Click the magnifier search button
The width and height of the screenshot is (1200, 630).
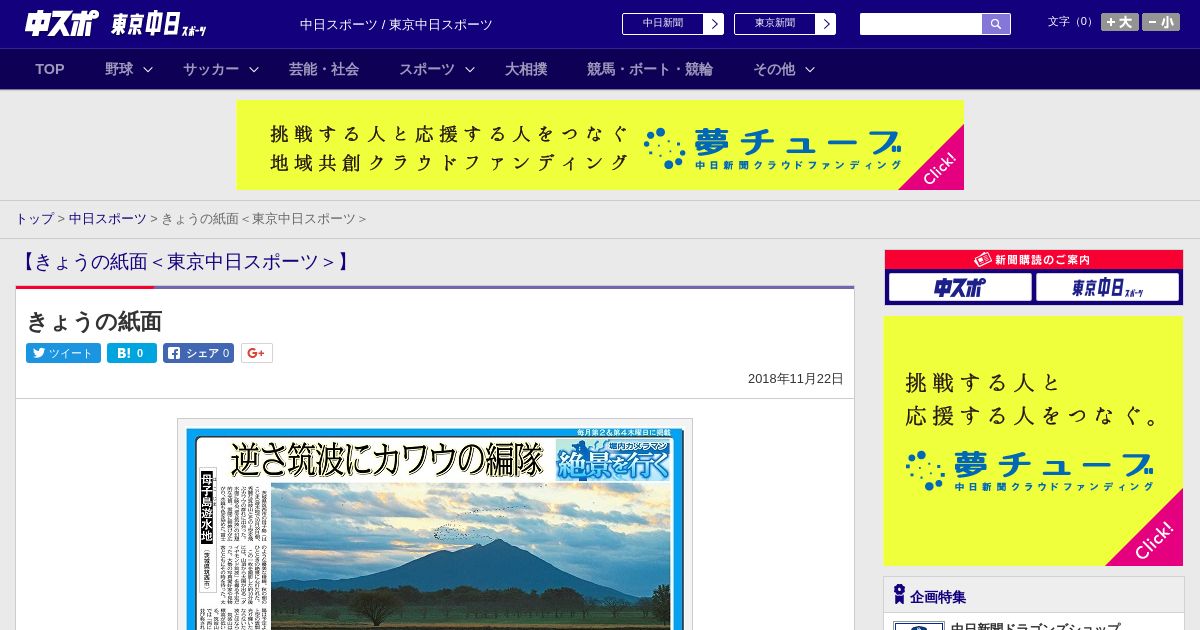[x=996, y=24]
